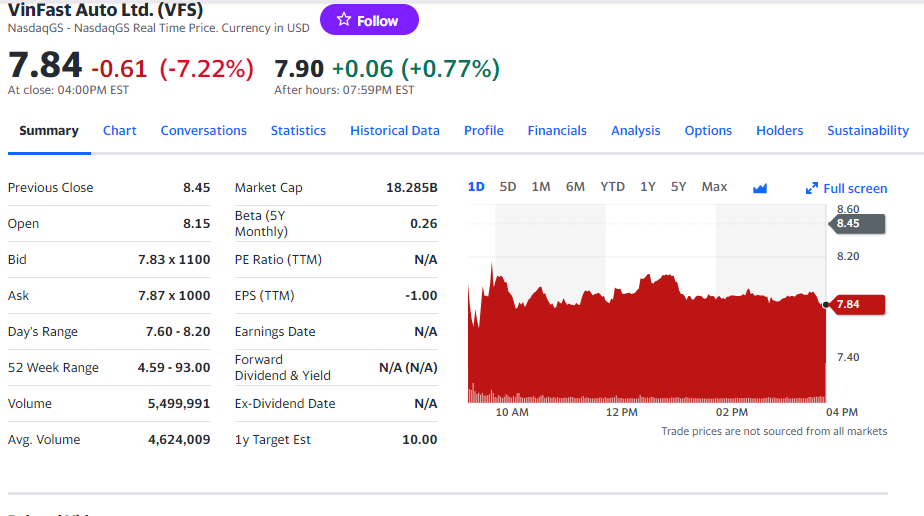Choose the 6M chart range
Viewport: 924px width, 516px height.
(x=575, y=187)
